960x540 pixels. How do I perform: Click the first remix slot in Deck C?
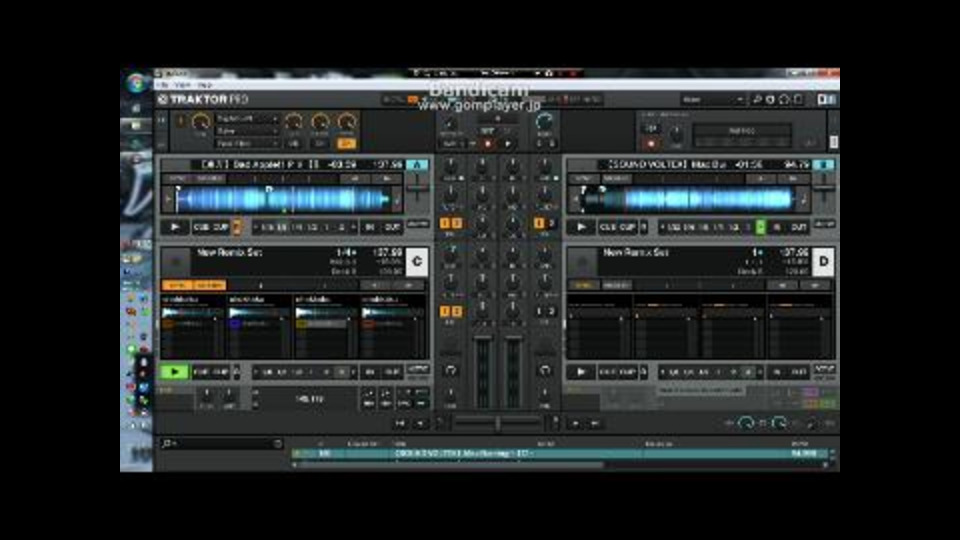coord(192,328)
